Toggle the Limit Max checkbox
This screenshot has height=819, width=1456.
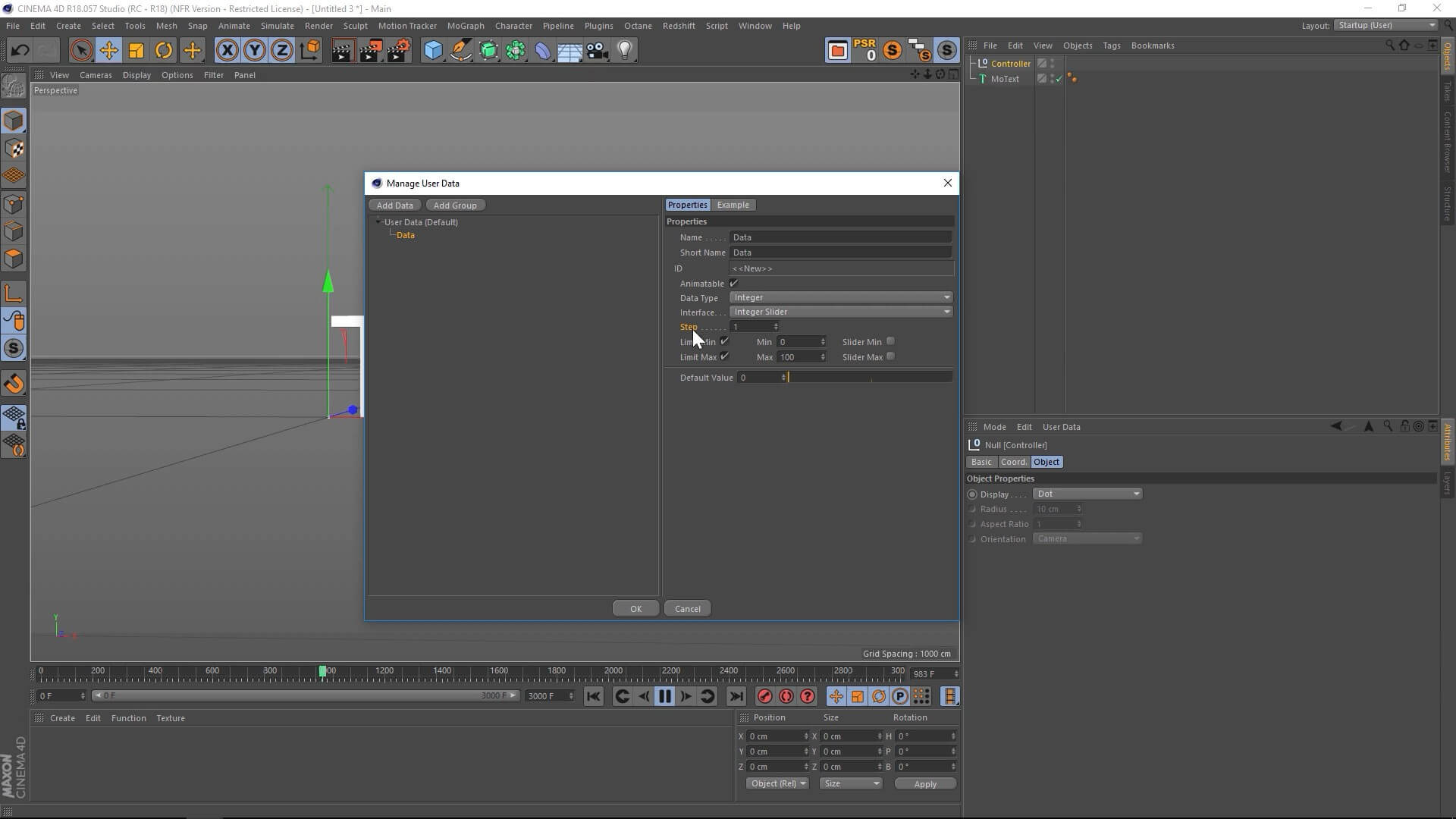724,356
